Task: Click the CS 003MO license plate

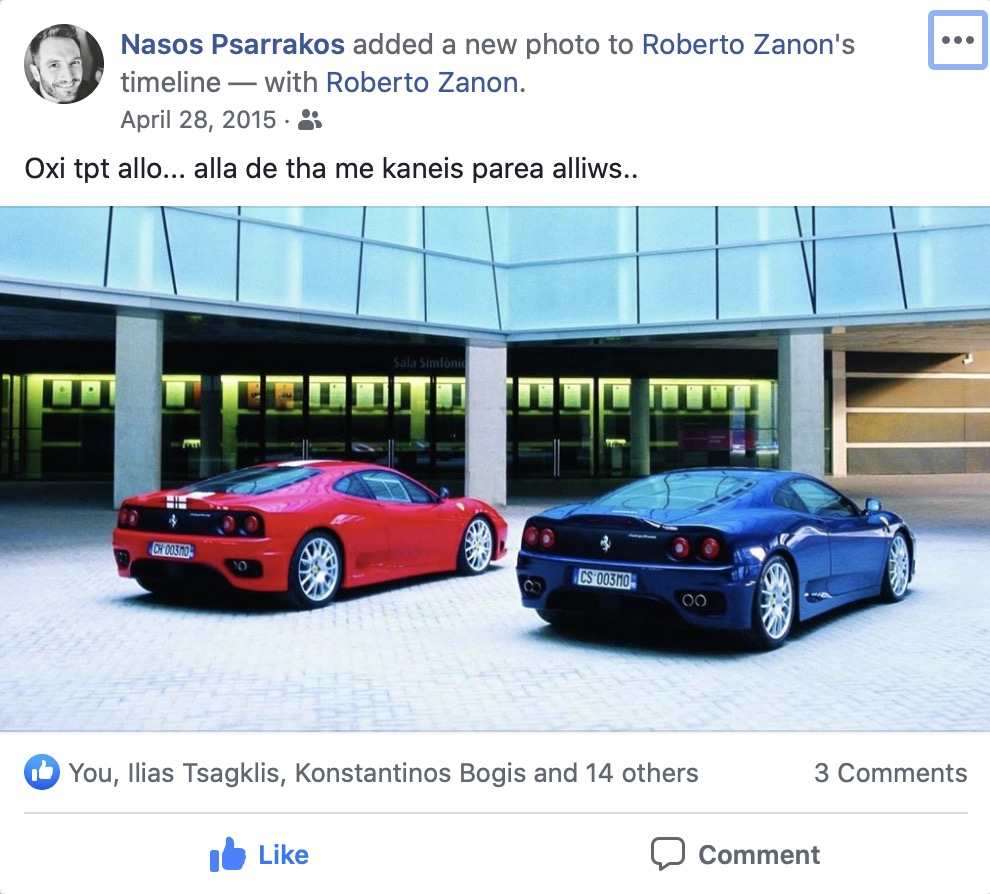Action: click(605, 578)
